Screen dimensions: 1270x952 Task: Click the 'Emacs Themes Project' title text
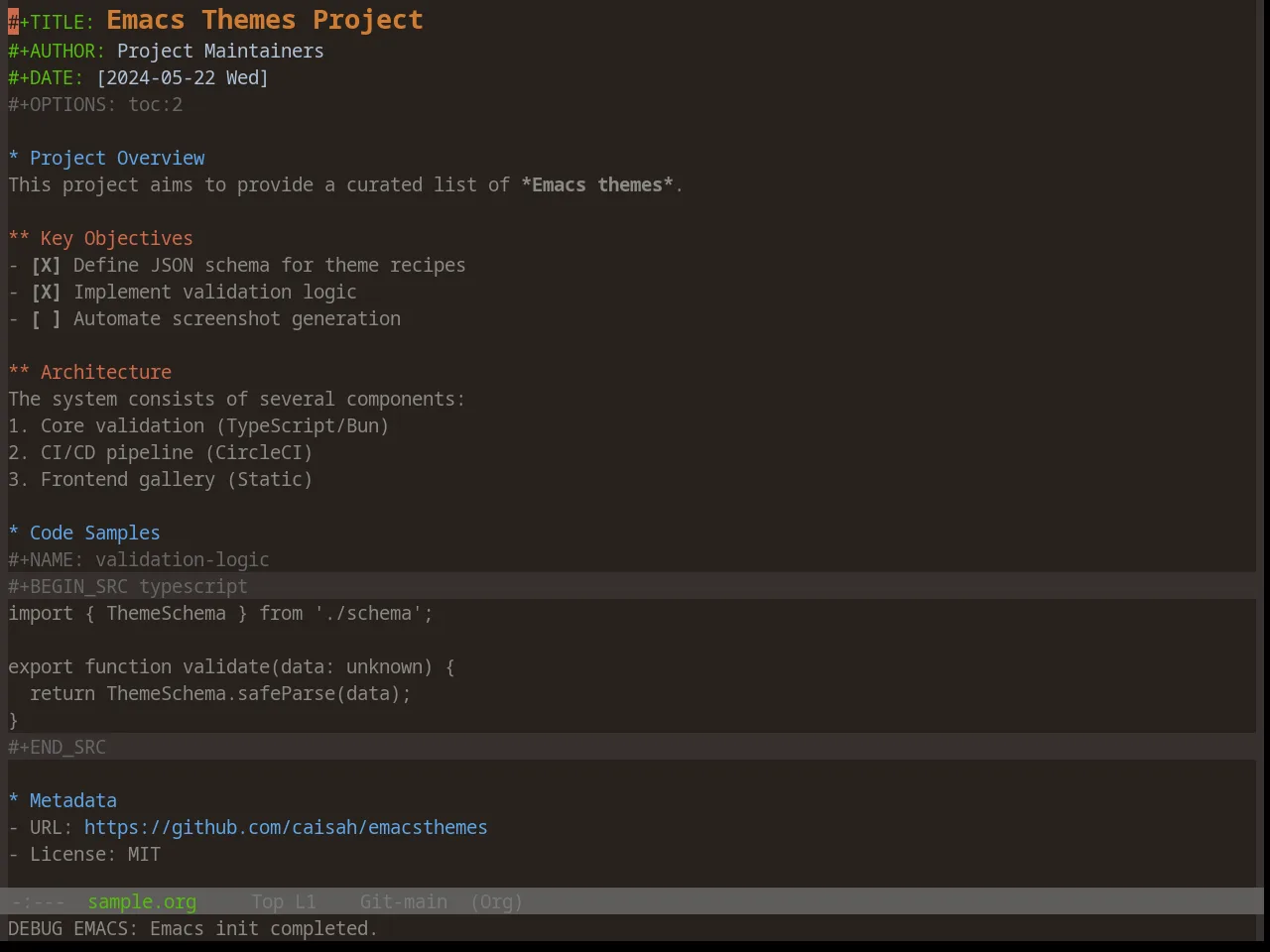(265, 20)
